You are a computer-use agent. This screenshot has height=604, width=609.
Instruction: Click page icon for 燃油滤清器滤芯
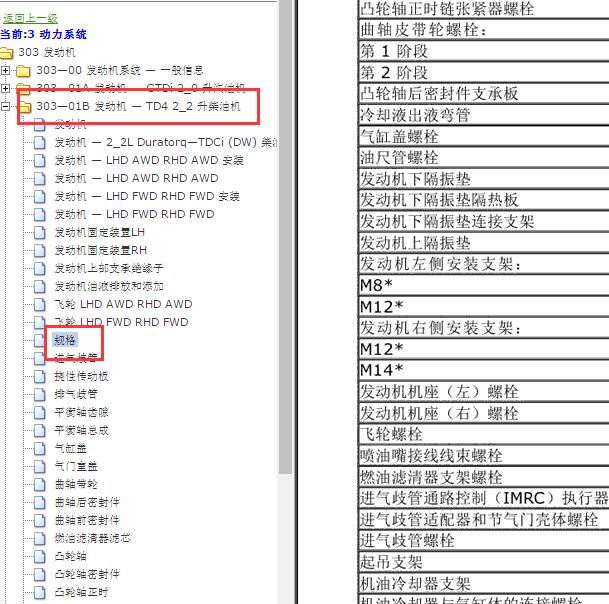40,538
